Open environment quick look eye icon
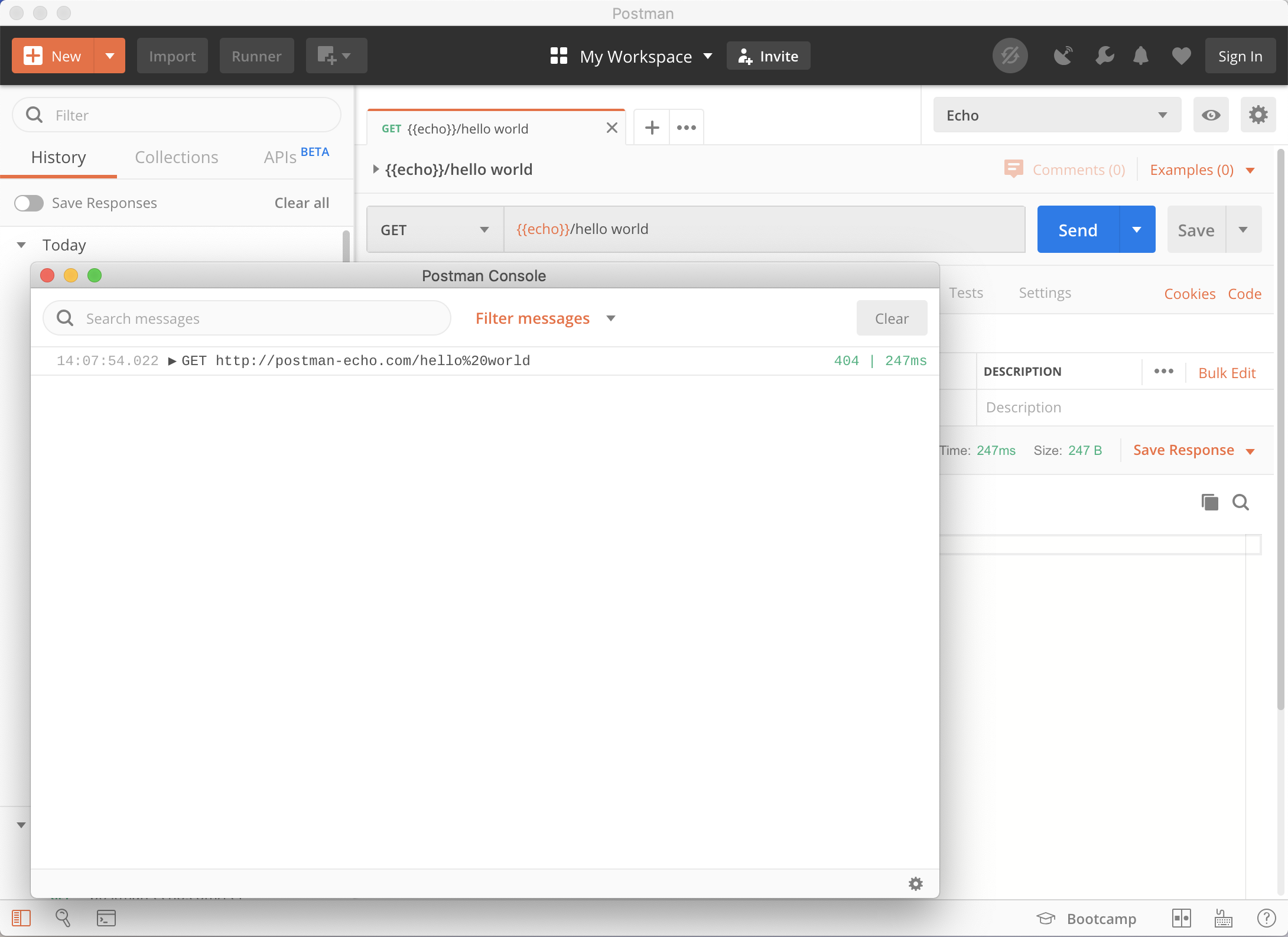This screenshot has height=937, width=1288. (1211, 115)
